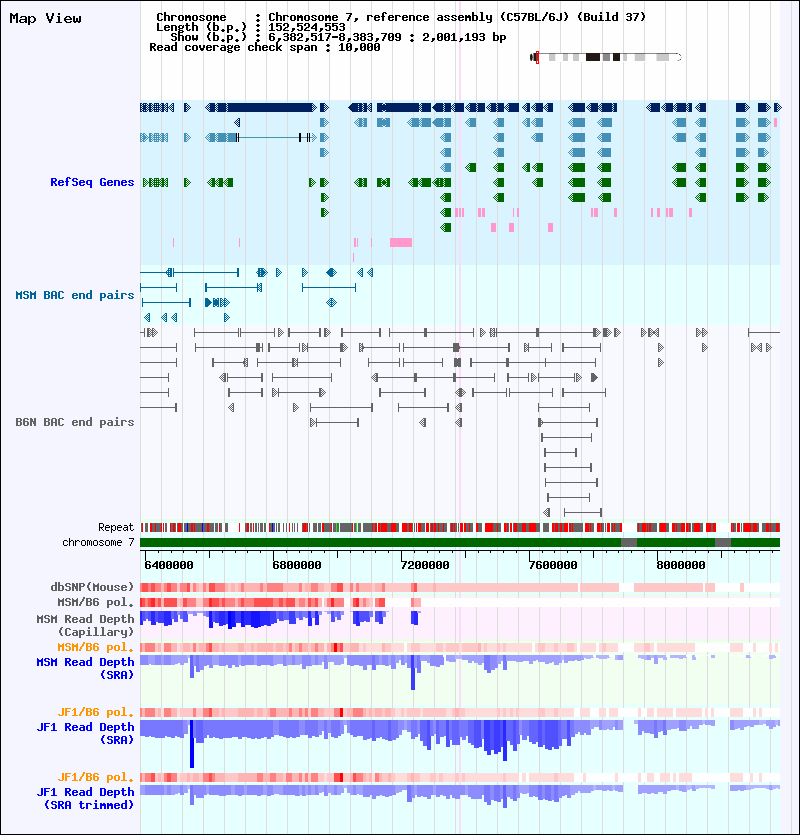The height and width of the screenshot is (835, 800).
Task: Click the Repeat track colored bar
Action: pyautogui.click(x=460, y=527)
